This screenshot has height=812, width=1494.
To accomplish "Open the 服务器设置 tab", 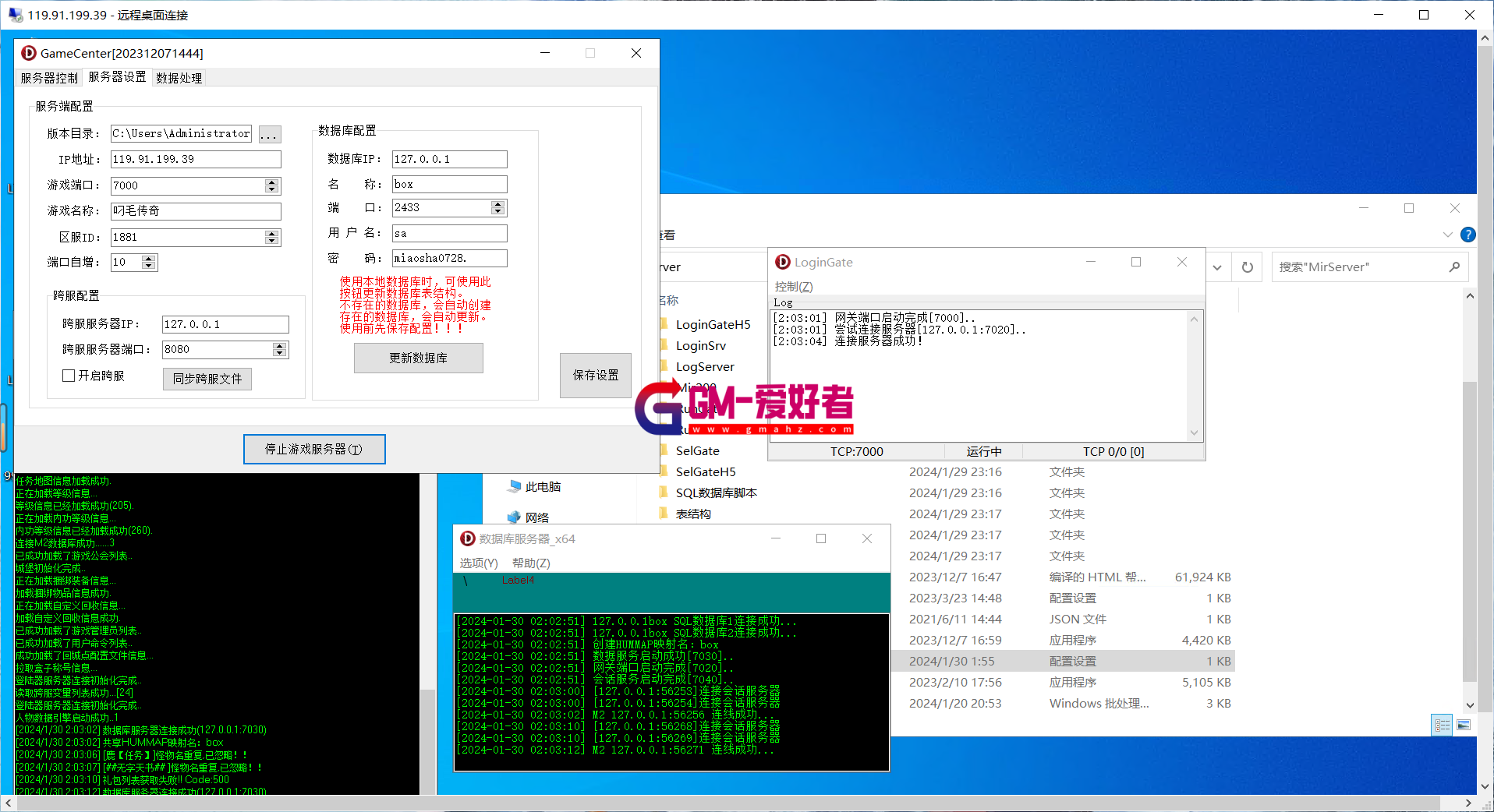I will [x=117, y=76].
